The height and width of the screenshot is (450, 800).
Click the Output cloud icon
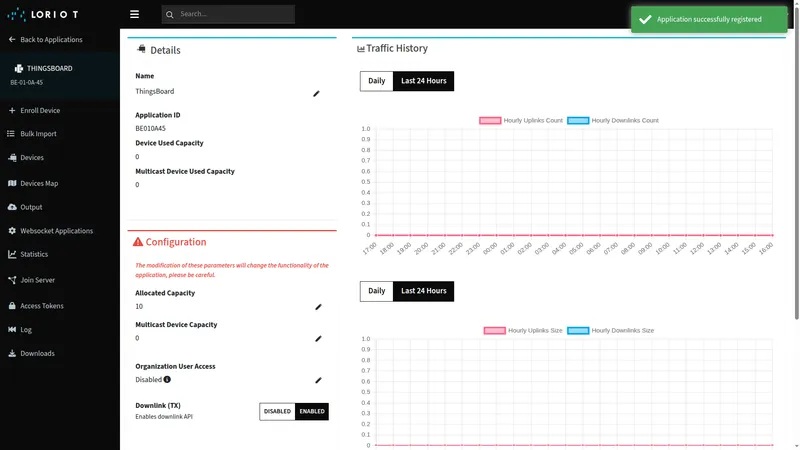point(12,207)
